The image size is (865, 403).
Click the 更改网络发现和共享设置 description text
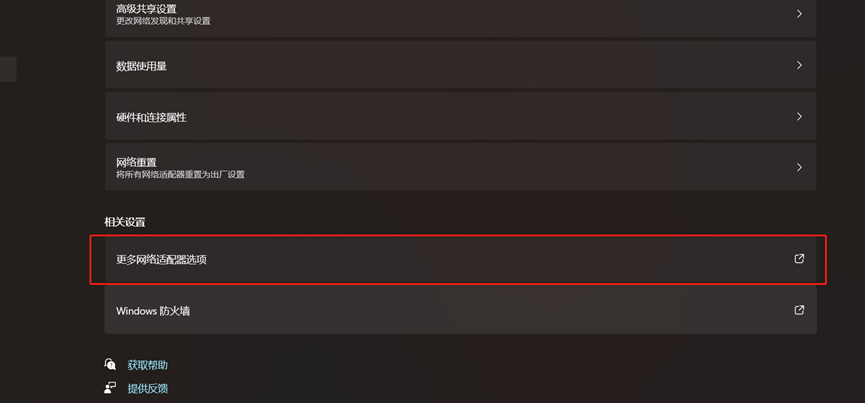pos(163,22)
